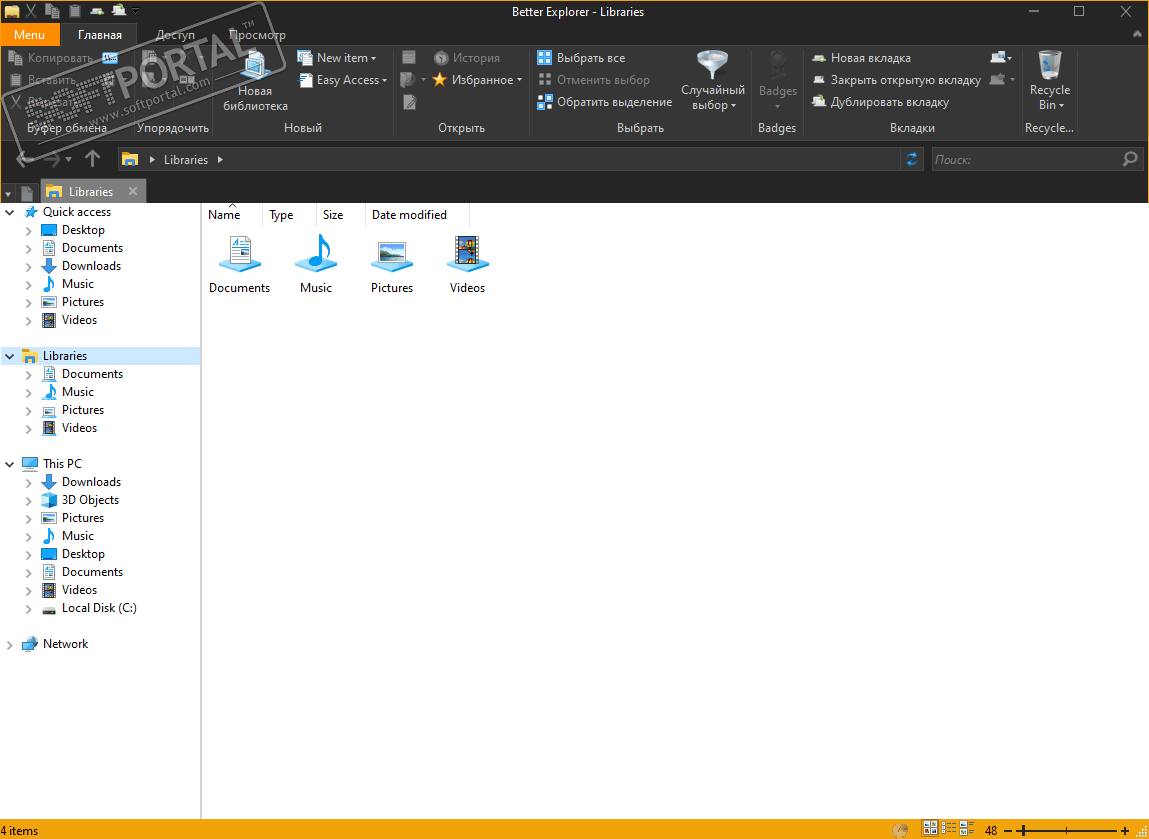Click Обратить выделение invert selection
Image resolution: width=1149 pixels, height=839 pixels.
coord(605,102)
